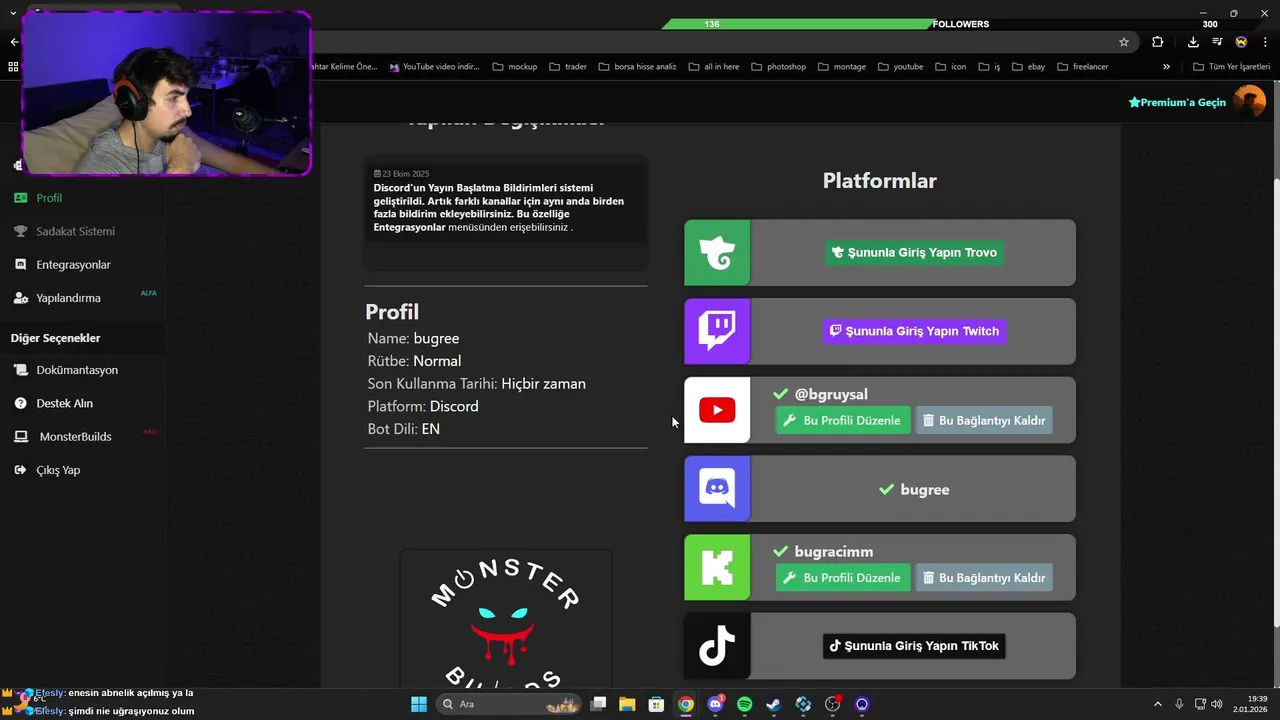Open Dokümantasyon from the sidebar
Image resolution: width=1280 pixels, height=720 pixels.
[77, 370]
